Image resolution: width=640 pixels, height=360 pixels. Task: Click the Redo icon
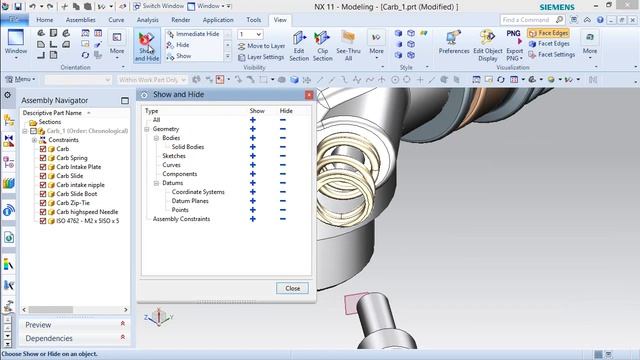49,6
